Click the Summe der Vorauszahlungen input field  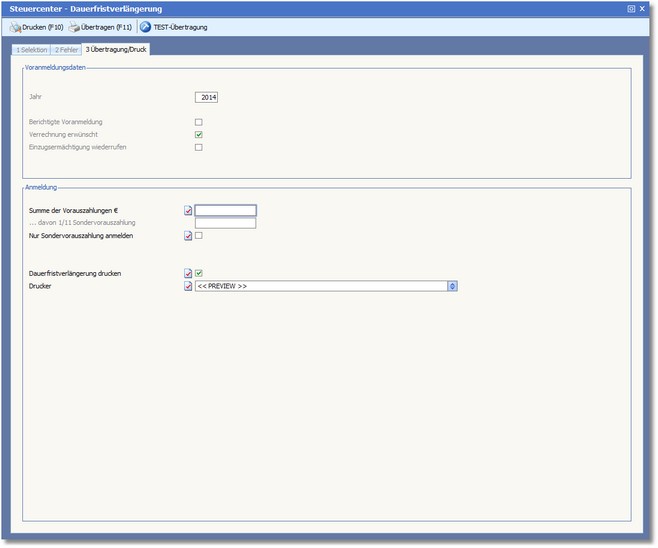point(226,210)
